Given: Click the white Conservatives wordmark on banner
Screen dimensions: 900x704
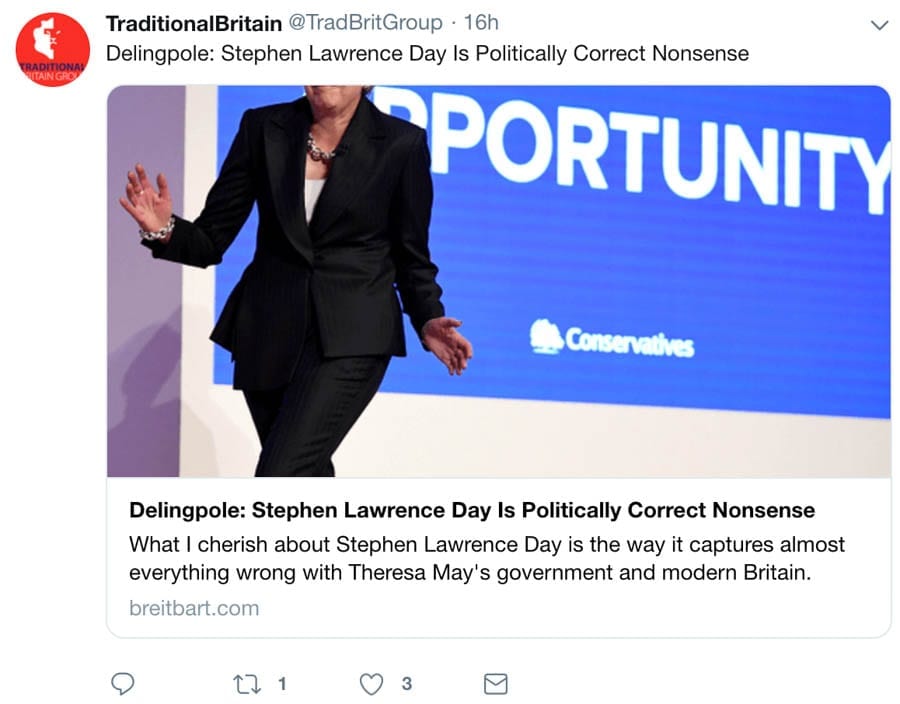Looking at the screenshot, I should coord(630,341).
